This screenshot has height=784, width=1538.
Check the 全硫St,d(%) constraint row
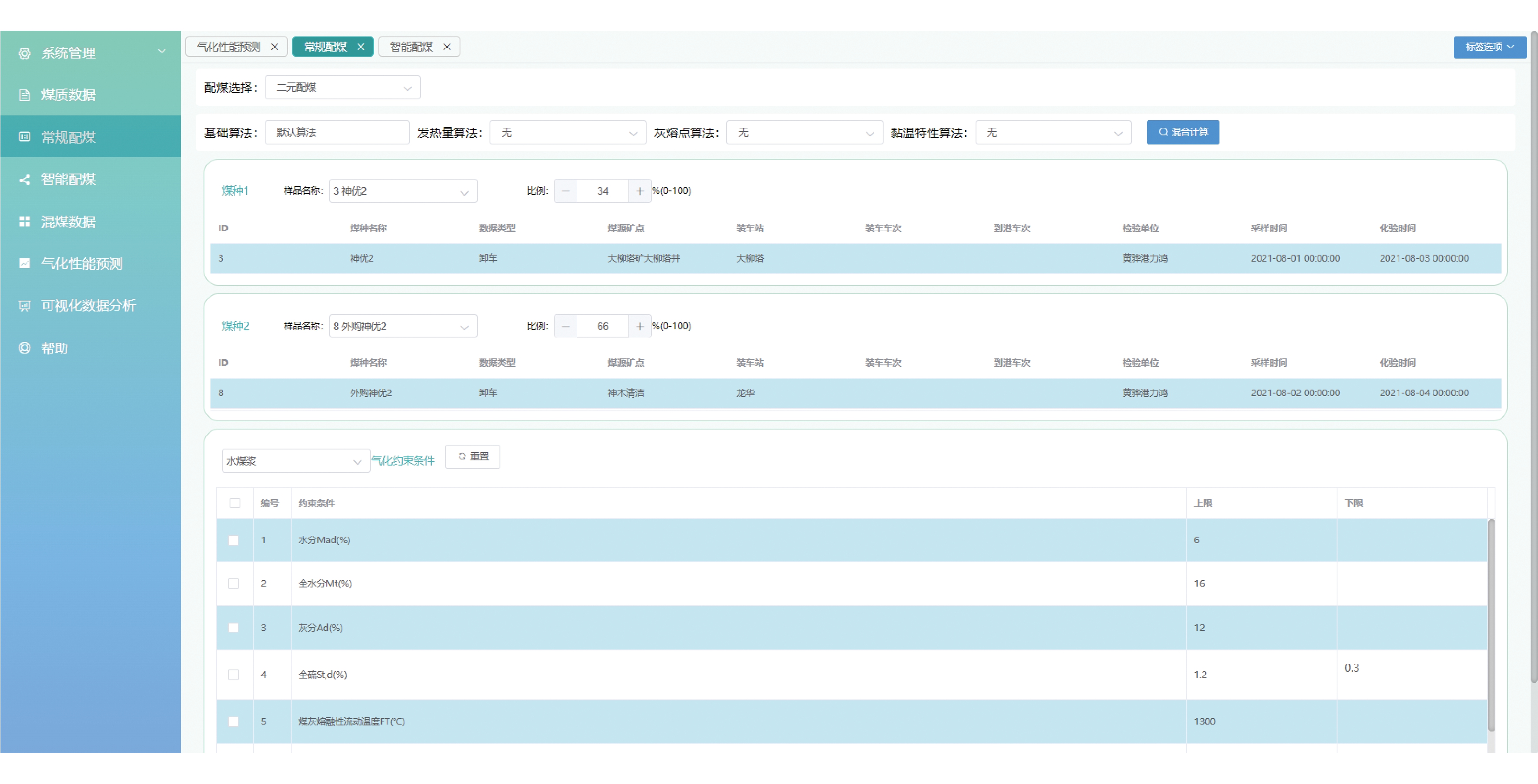point(233,675)
